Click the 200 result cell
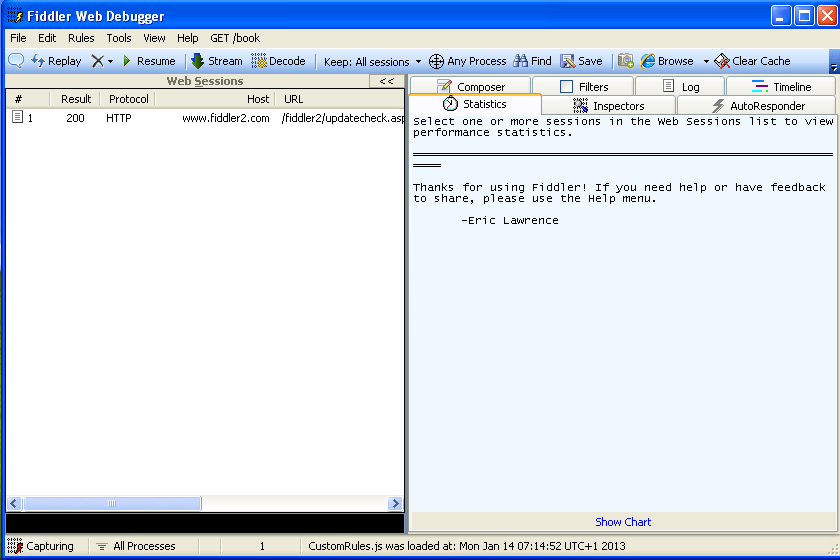840x560 pixels. coord(76,118)
